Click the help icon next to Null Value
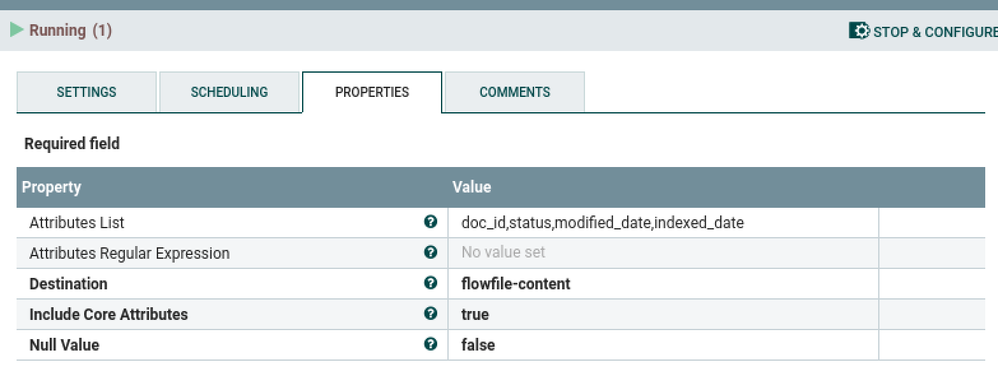The width and height of the screenshot is (998, 385). (x=430, y=344)
